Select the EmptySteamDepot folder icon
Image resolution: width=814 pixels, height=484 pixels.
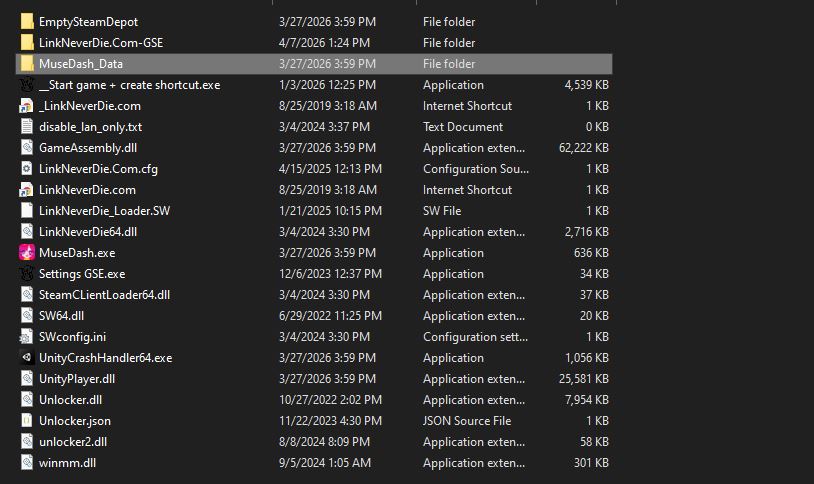click(x=27, y=22)
